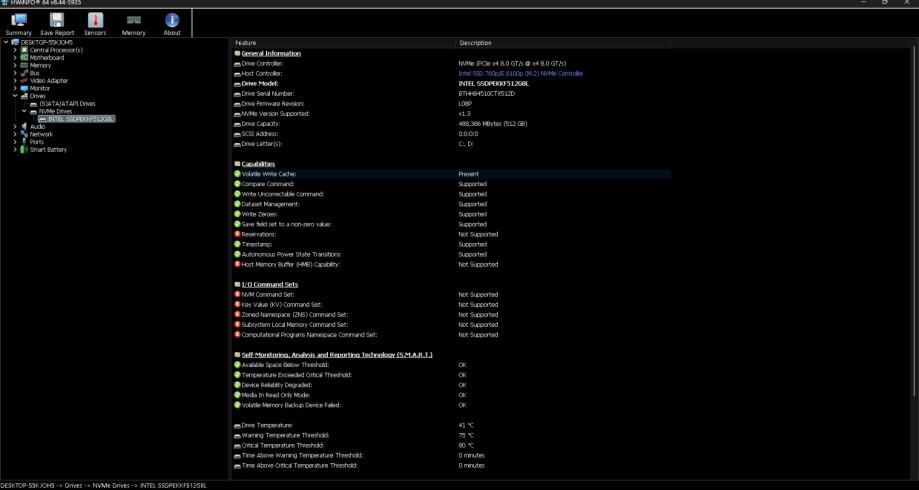
Task: Select the Network tree item
Action: 41,134
